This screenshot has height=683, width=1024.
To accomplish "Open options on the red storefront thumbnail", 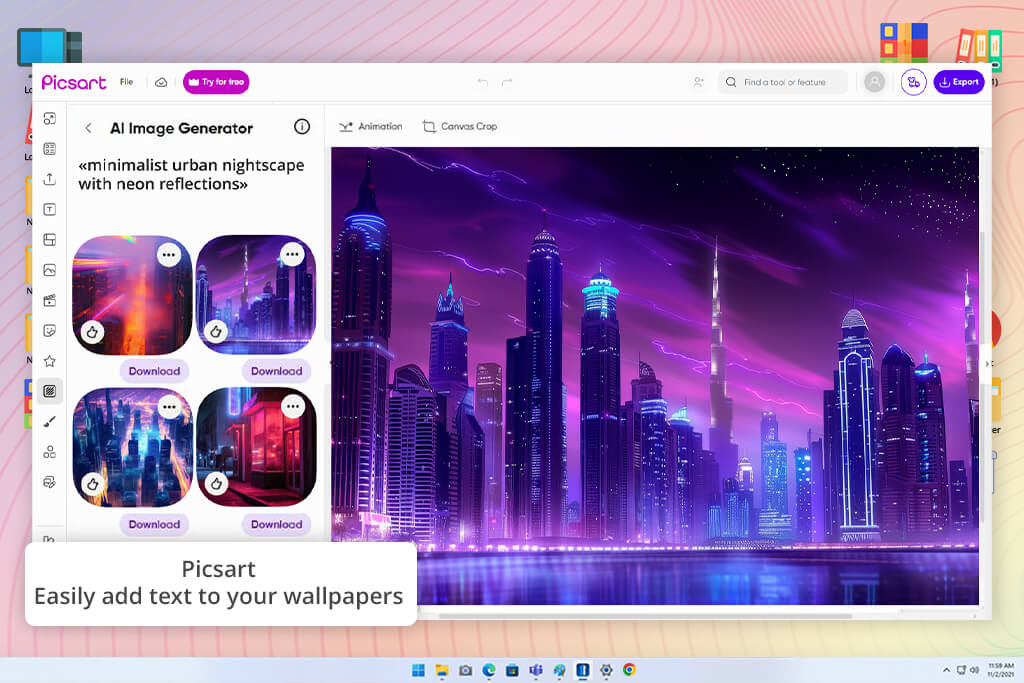I will (x=293, y=407).
